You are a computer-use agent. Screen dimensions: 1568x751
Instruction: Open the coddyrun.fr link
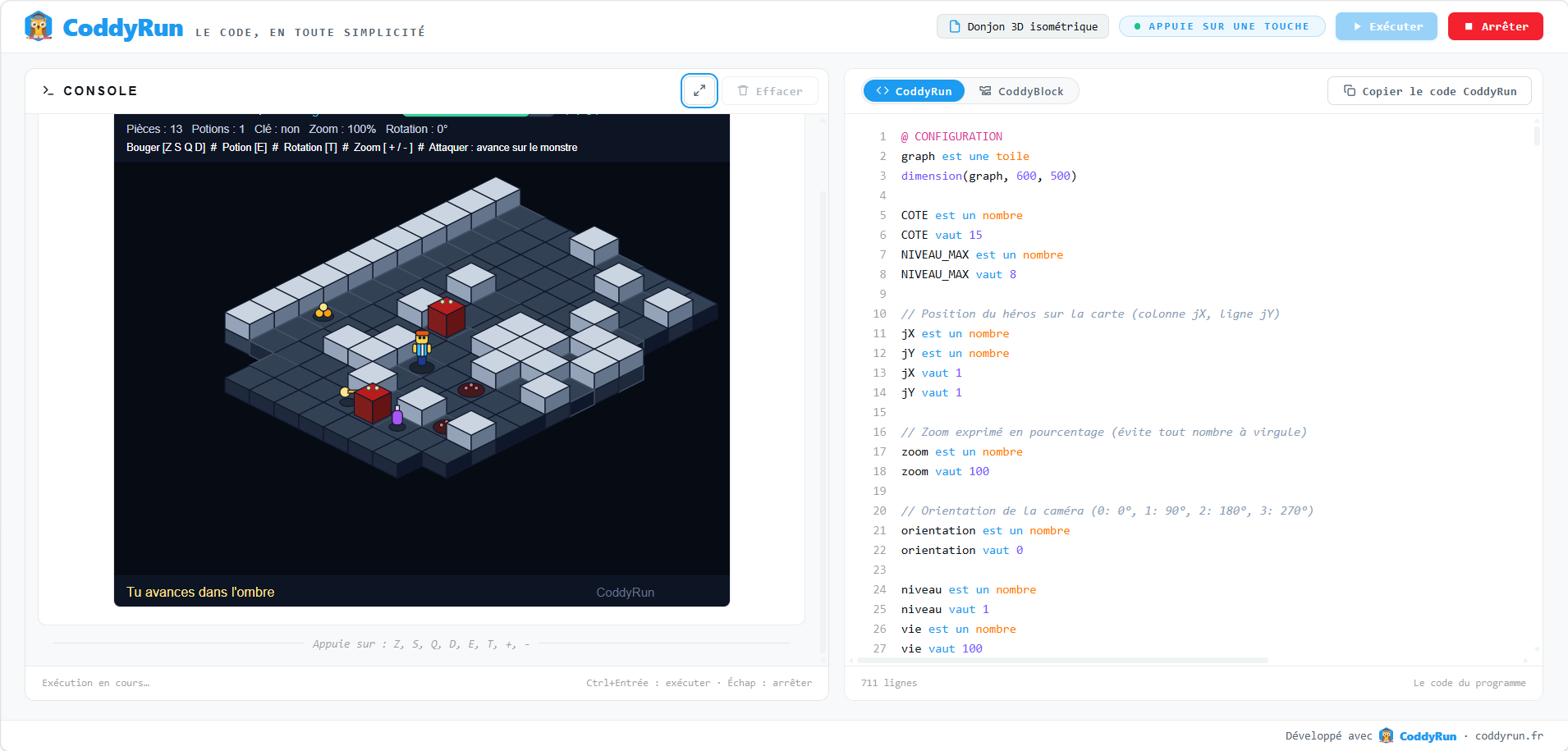point(1509,735)
